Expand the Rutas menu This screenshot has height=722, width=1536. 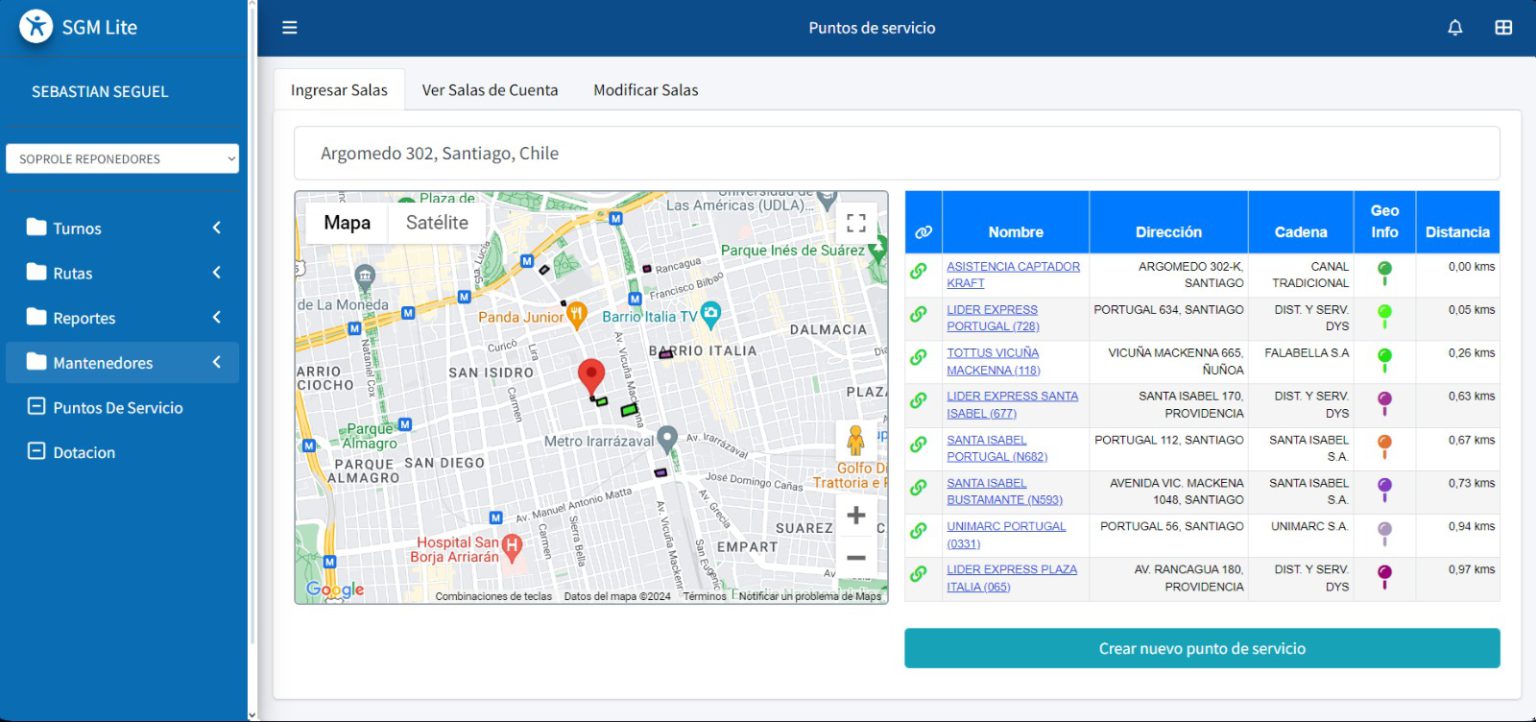[x=123, y=273]
